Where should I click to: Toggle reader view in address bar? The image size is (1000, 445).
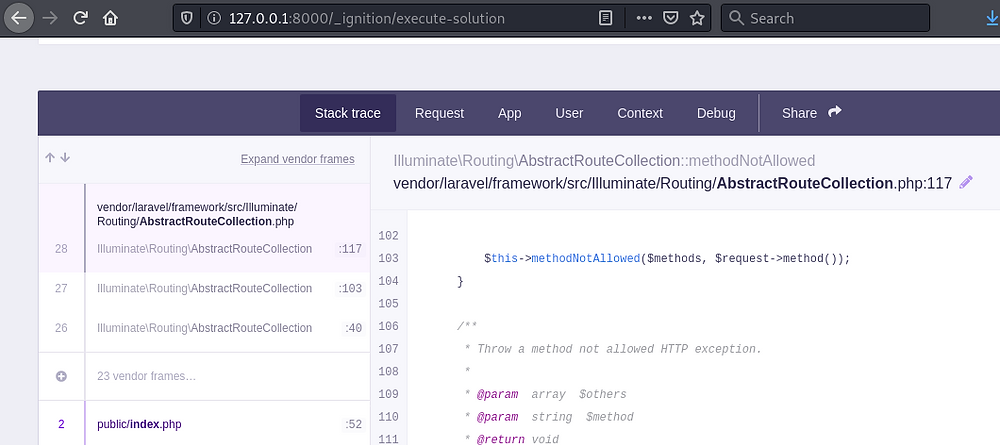click(605, 18)
